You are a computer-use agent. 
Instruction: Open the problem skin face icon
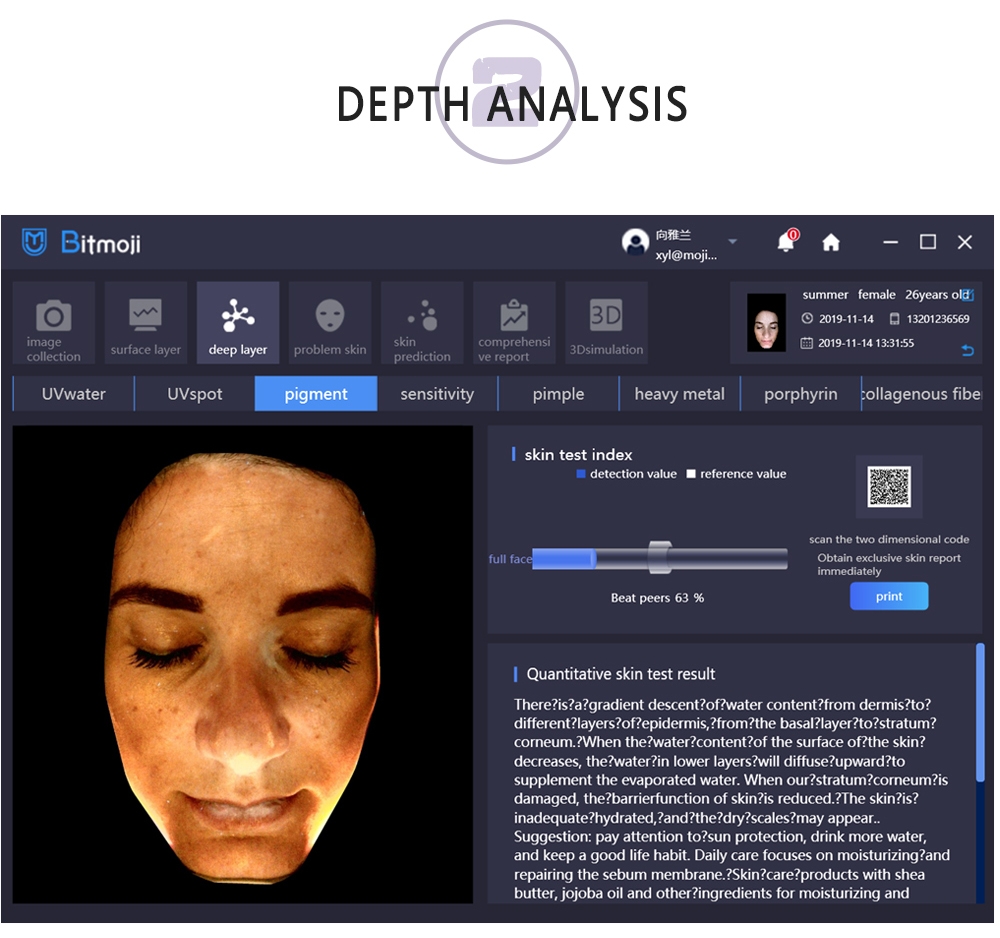(x=330, y=316)
